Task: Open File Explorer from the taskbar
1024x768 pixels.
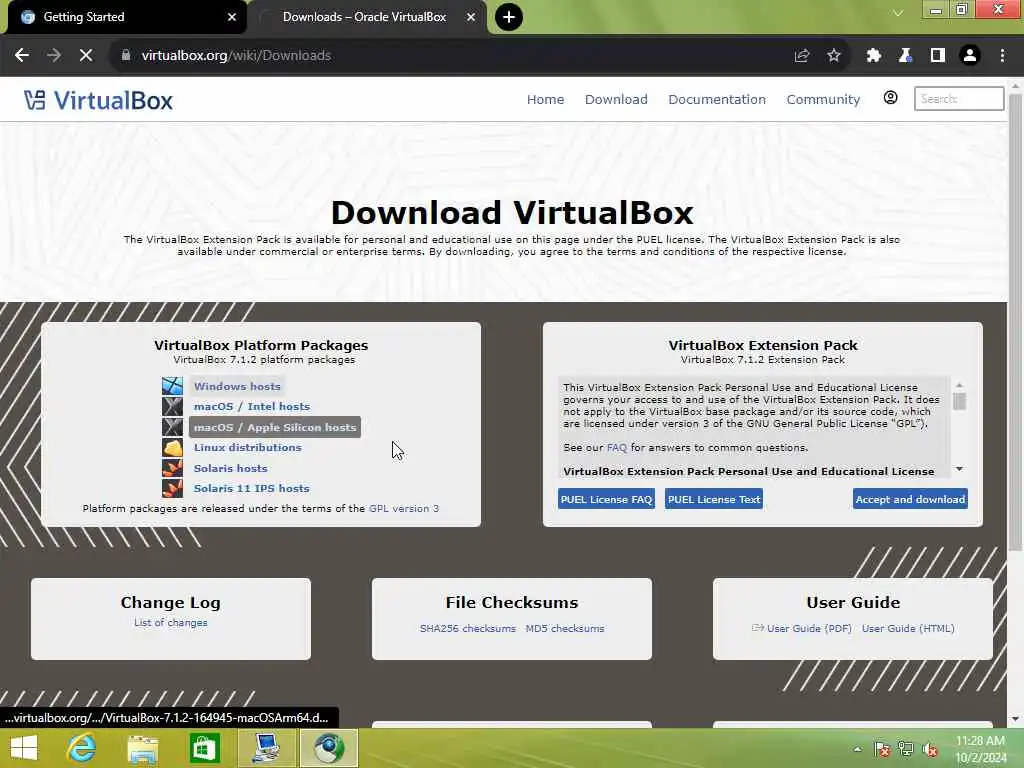Action: [x=143, y=748]
